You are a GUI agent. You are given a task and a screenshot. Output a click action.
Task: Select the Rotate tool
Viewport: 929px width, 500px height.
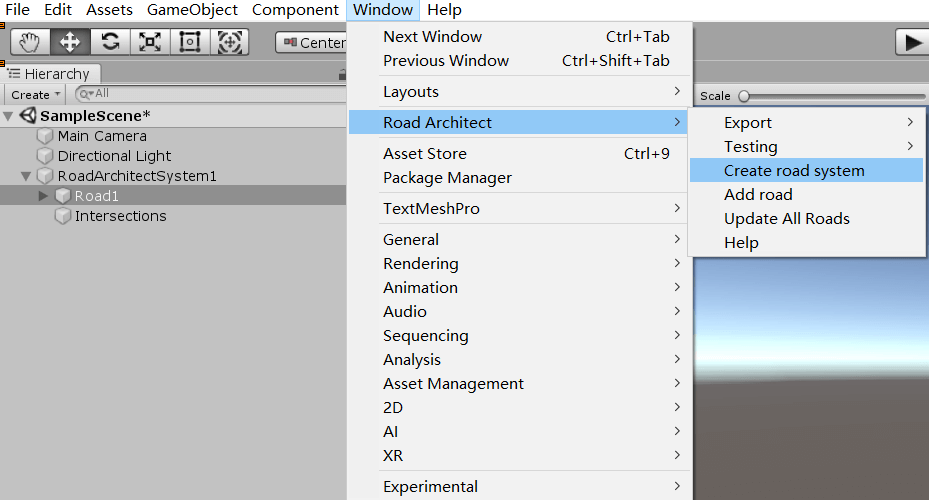coord(111,42)
